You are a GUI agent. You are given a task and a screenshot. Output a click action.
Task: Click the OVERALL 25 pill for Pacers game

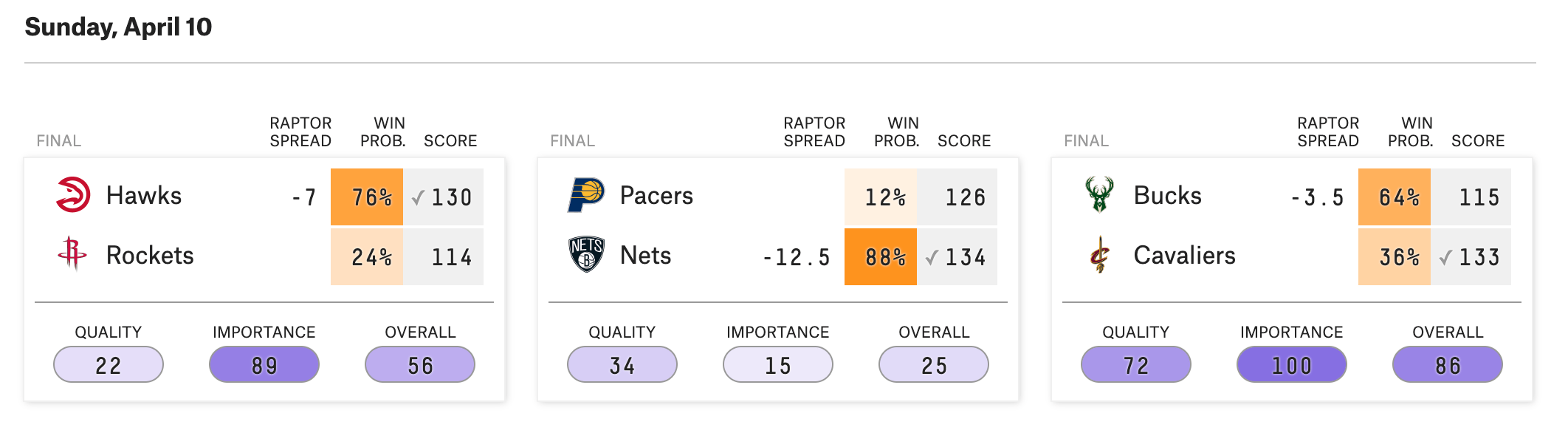point(932,364)
